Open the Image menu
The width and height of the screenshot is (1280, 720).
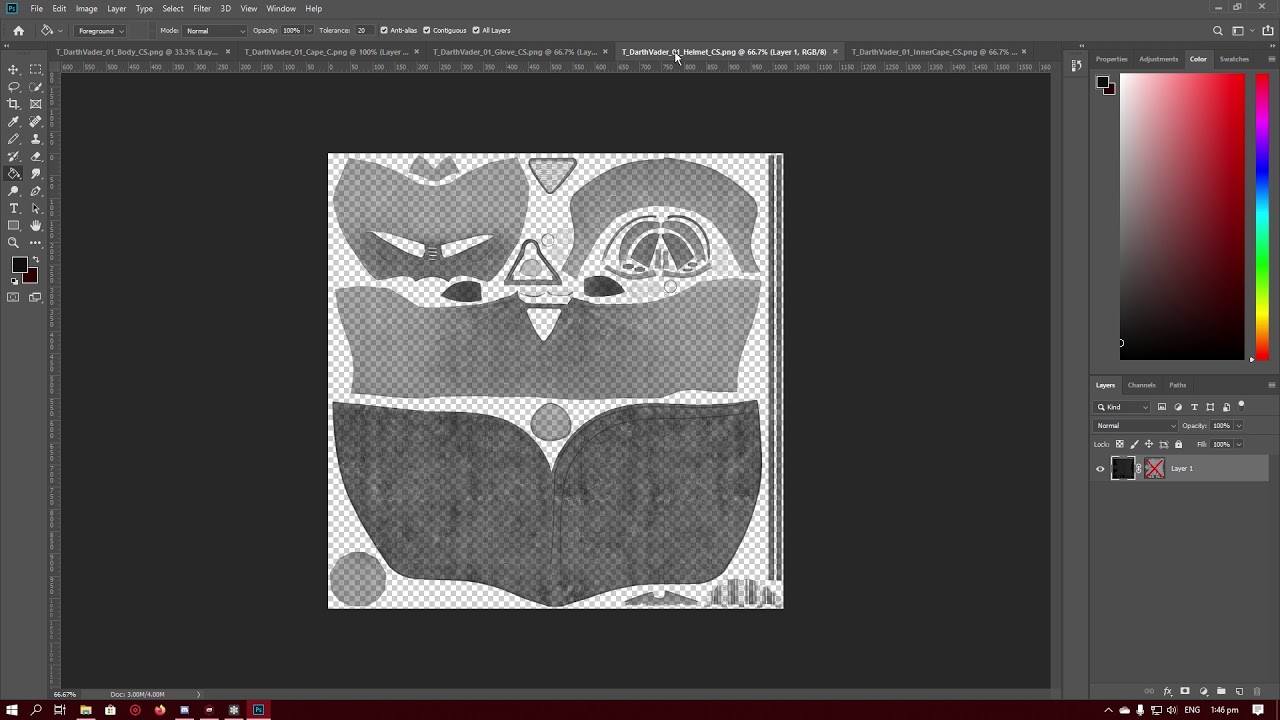87,9
